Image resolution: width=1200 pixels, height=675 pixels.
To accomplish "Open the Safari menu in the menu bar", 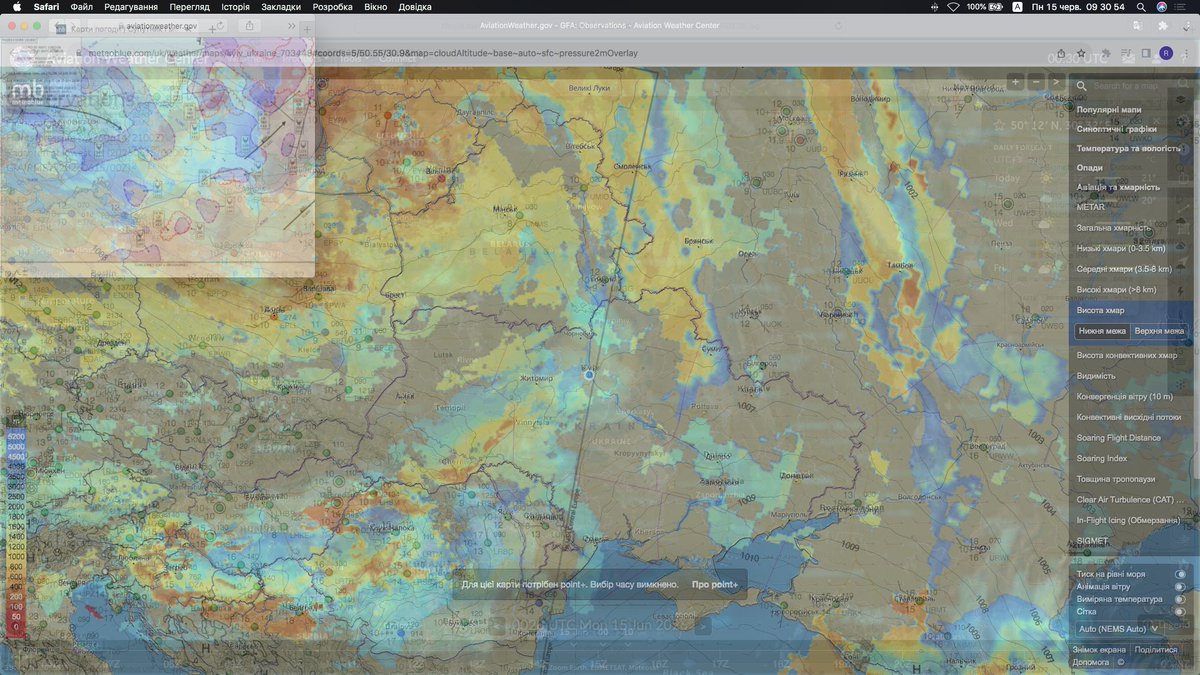I will pos(46,6).
